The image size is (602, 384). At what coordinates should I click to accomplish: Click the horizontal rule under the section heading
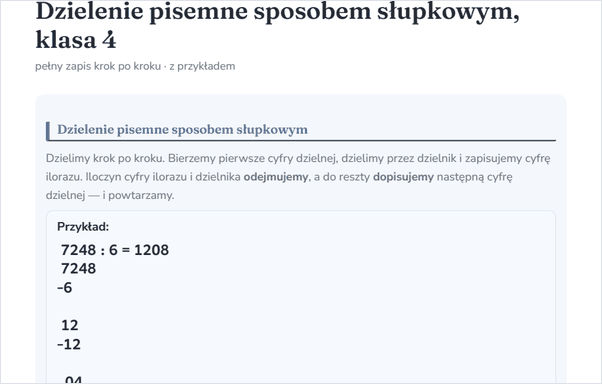pyautogui.click(x=303, y=141)
